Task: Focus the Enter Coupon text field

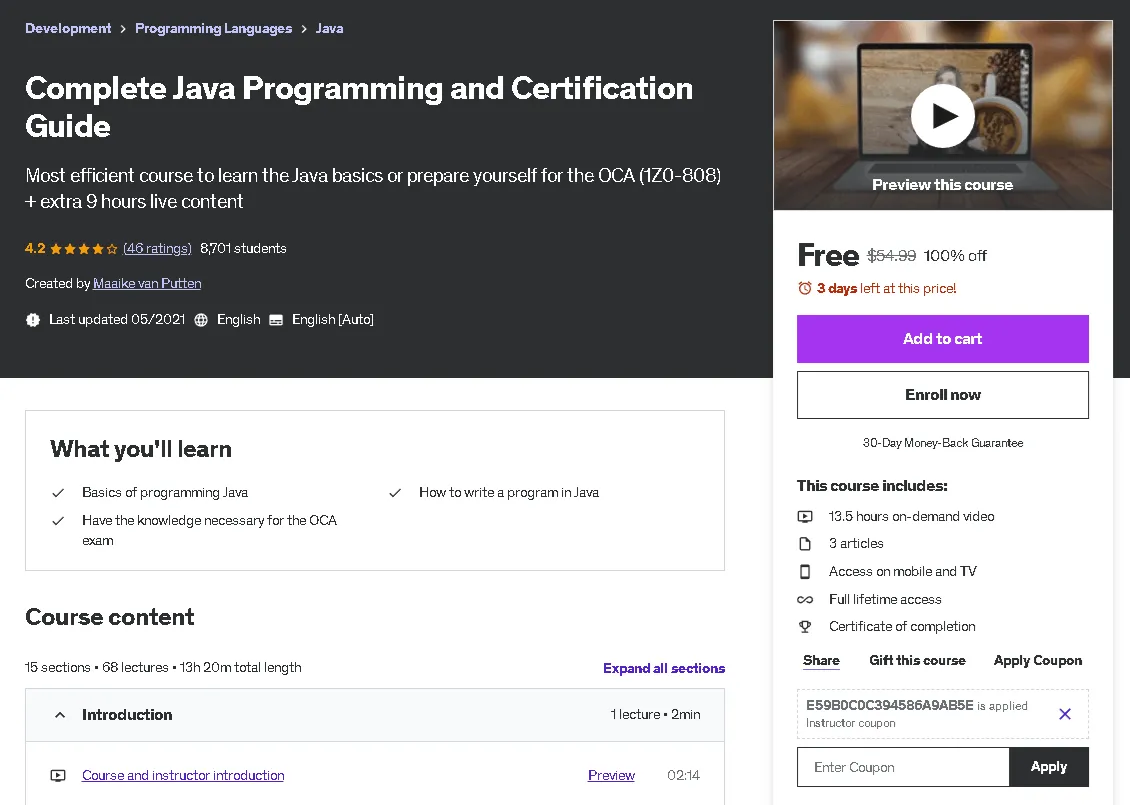Action: [902, 767]
